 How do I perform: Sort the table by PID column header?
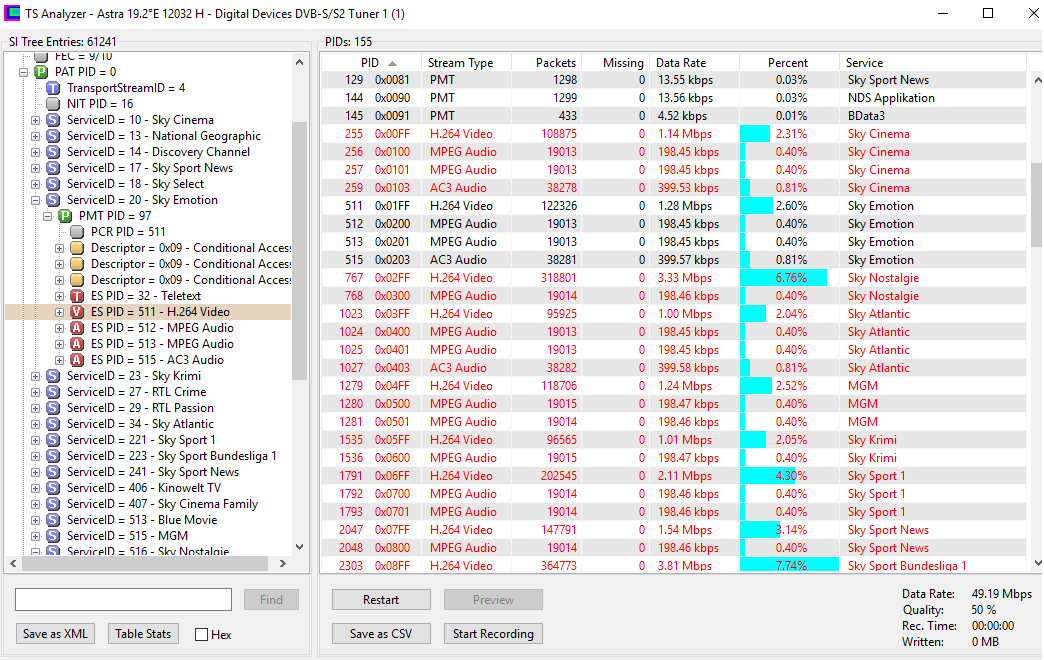coord(371,63)
